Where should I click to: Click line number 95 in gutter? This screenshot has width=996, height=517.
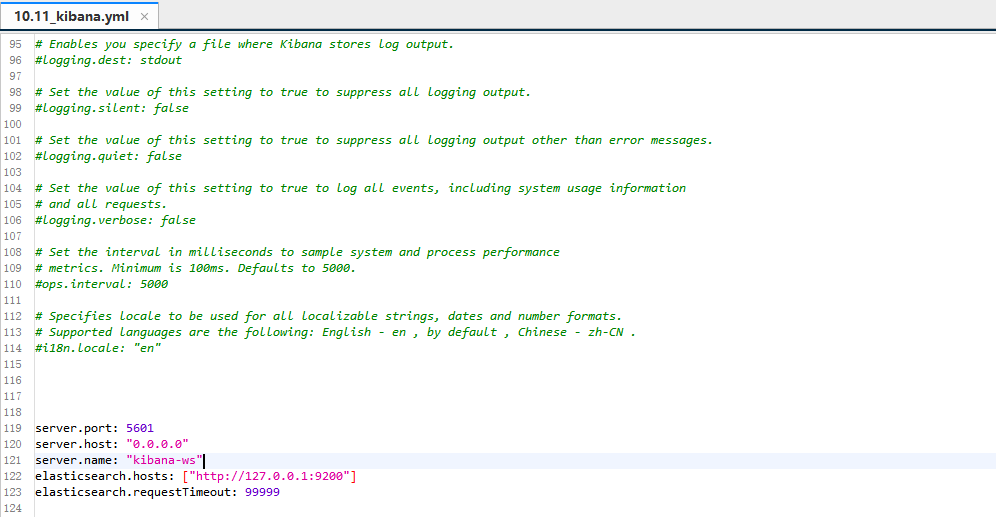(x=15, y=44)
